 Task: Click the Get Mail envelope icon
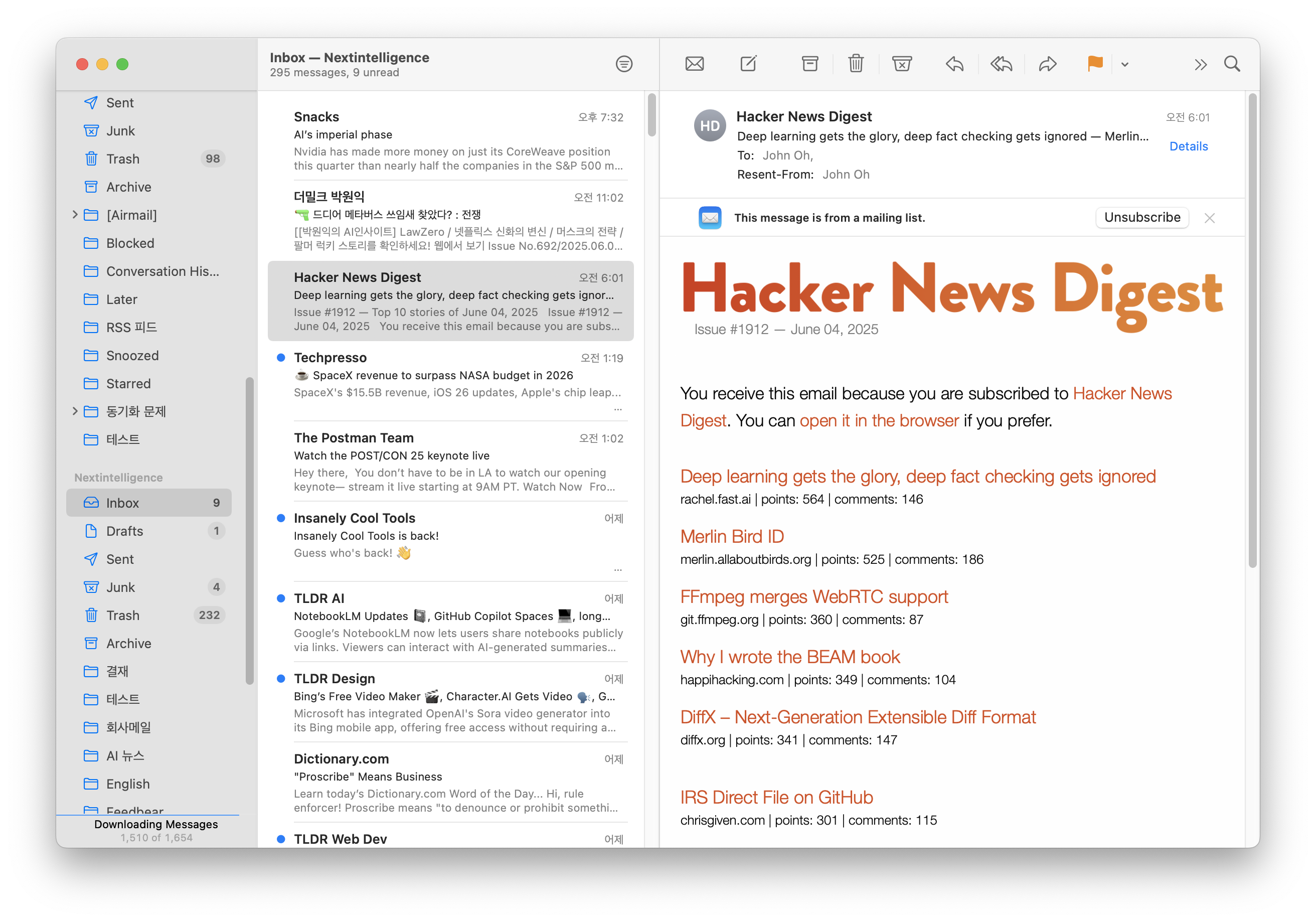pos(694,64)
